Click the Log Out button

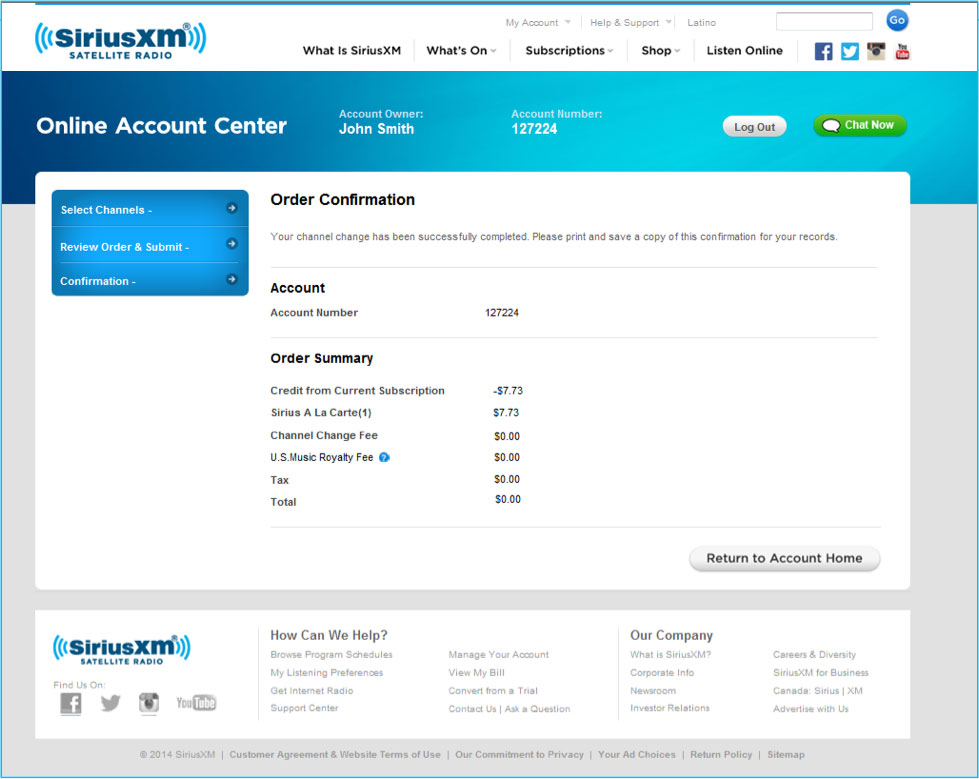click(754, 127)
